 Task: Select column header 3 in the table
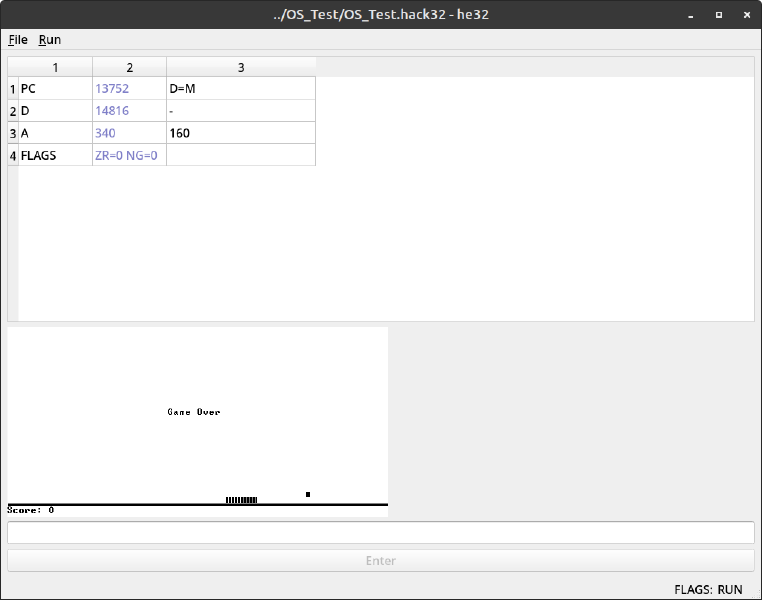pyautogui.click(x=241, y=67)
